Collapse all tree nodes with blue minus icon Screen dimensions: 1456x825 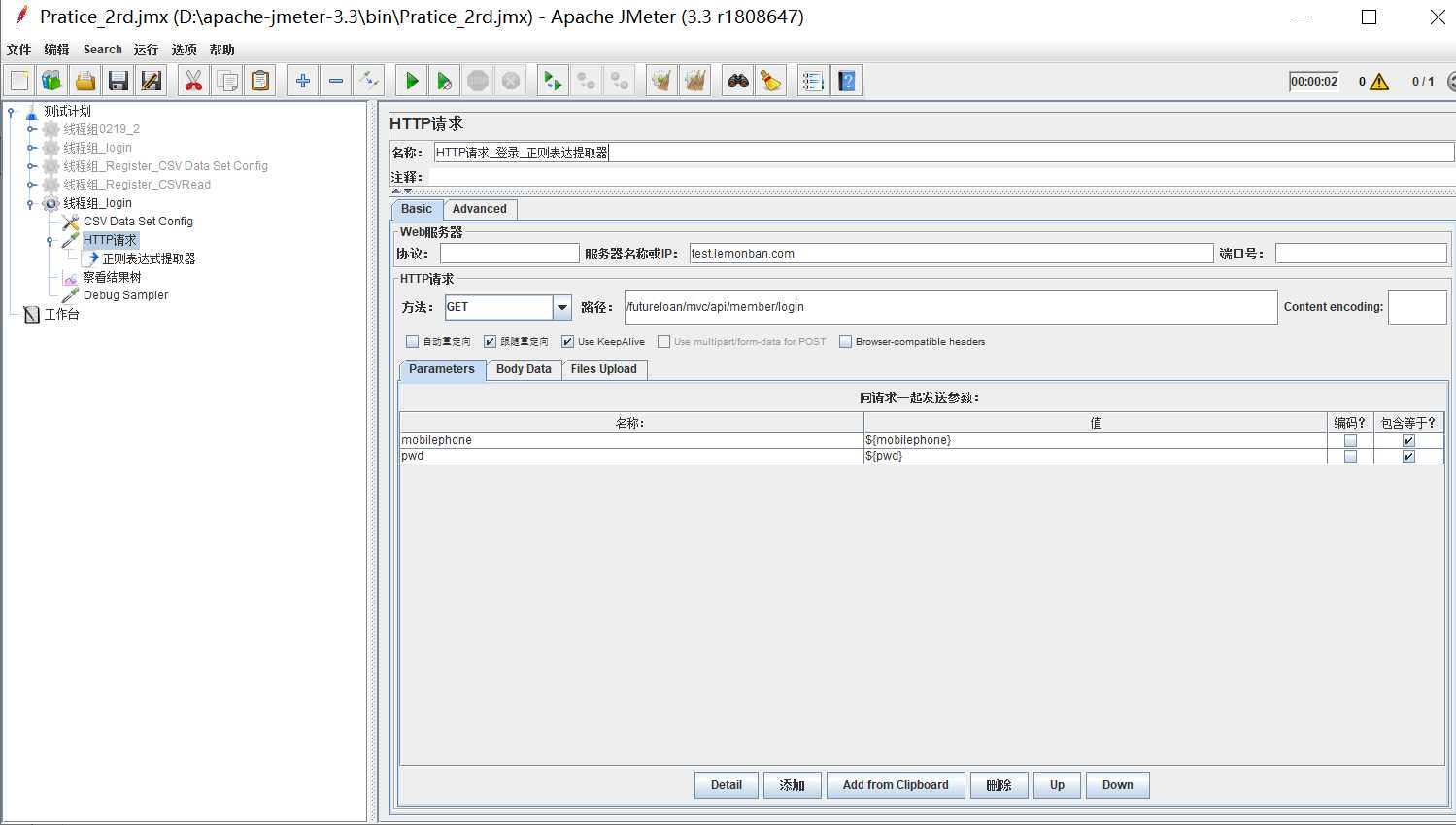[336, 81]
